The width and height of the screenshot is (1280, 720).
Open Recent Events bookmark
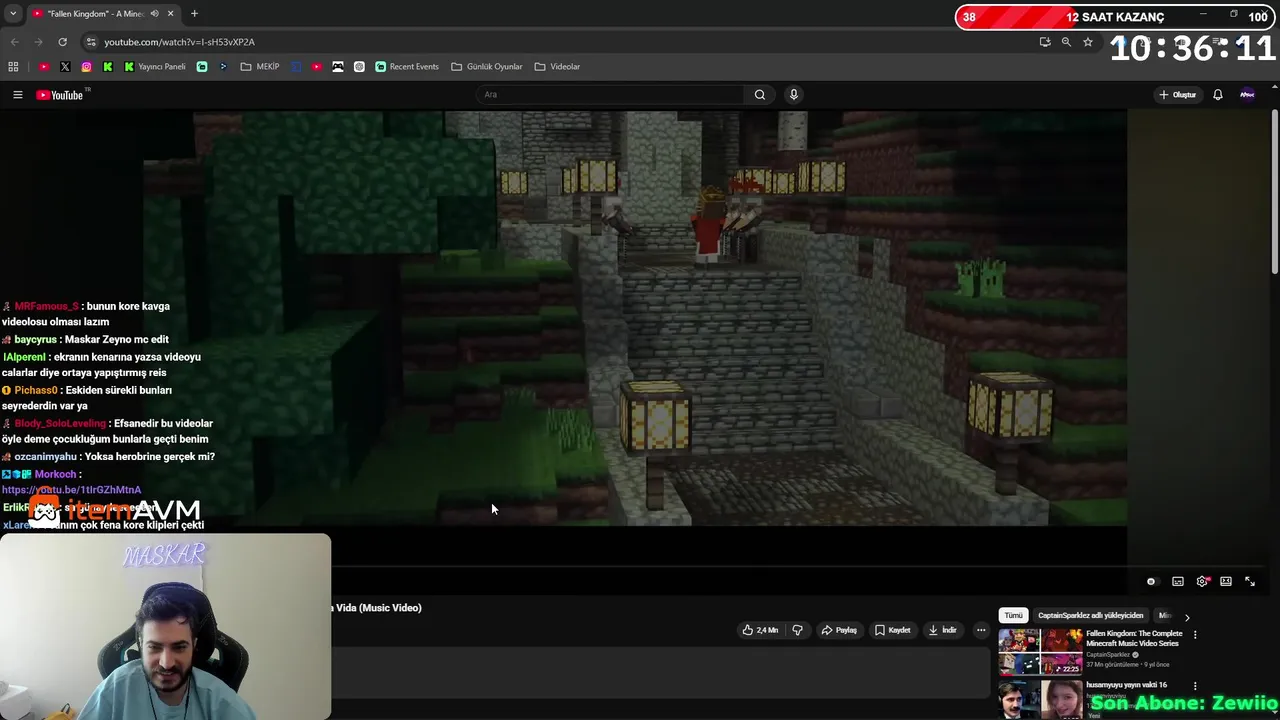point(407,67)
